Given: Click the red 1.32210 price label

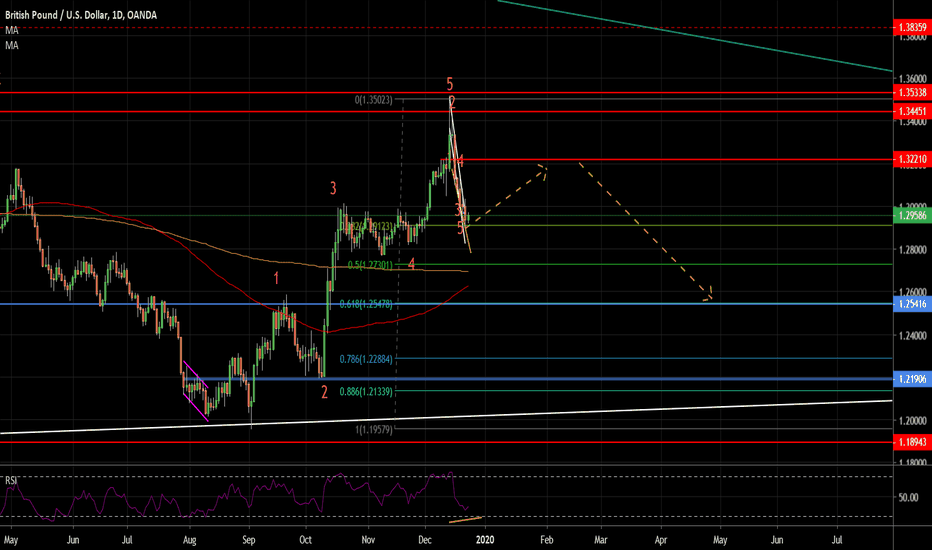Looking at the screenshot, I should (x=912, y=159).
